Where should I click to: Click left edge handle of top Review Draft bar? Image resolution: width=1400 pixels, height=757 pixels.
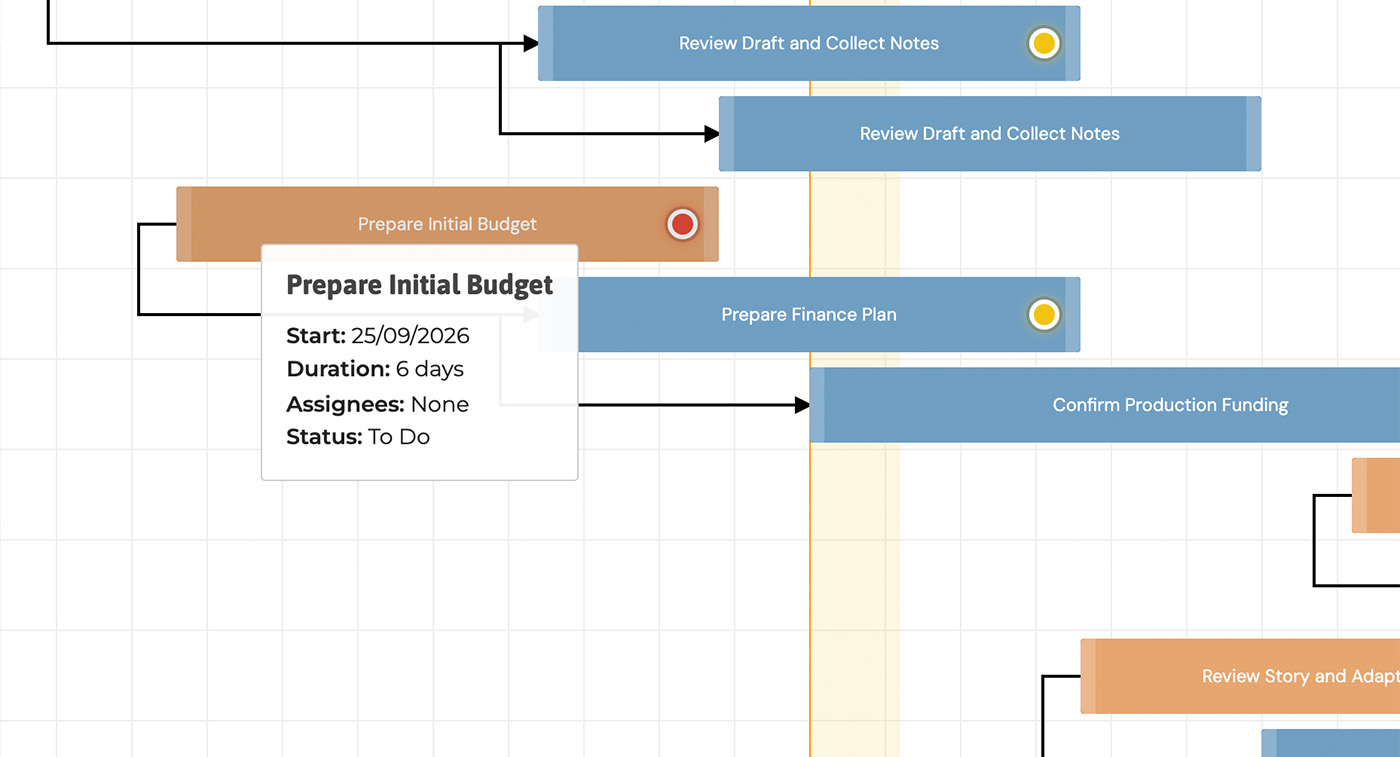[546, 43]
